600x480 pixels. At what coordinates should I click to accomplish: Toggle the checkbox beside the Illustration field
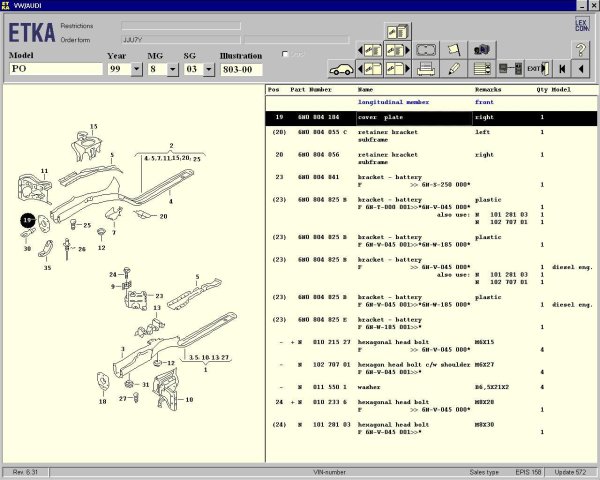(x=287, y=54)
